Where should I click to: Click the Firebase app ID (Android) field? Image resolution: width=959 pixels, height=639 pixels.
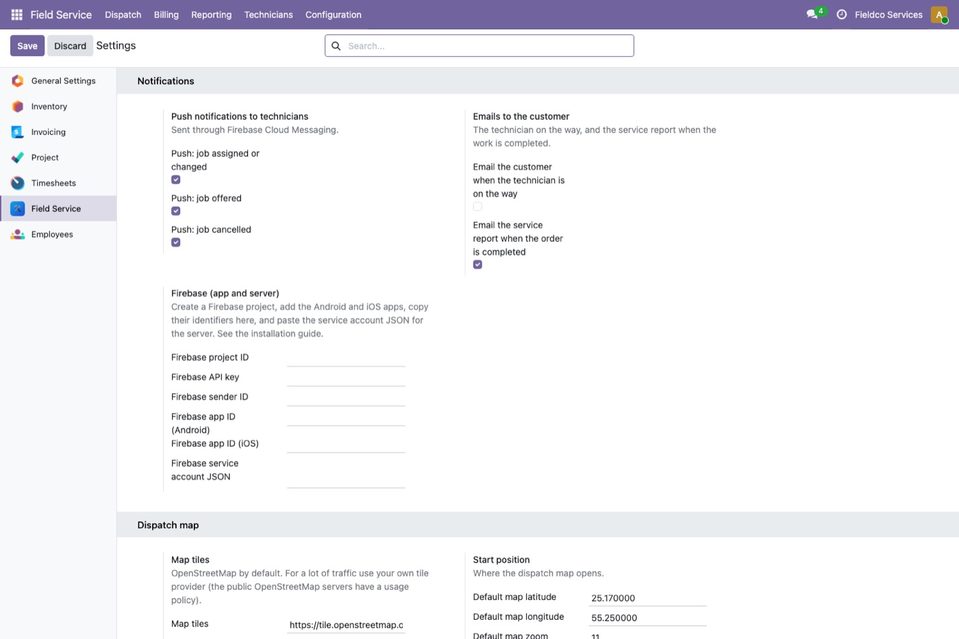click(346, 417)
